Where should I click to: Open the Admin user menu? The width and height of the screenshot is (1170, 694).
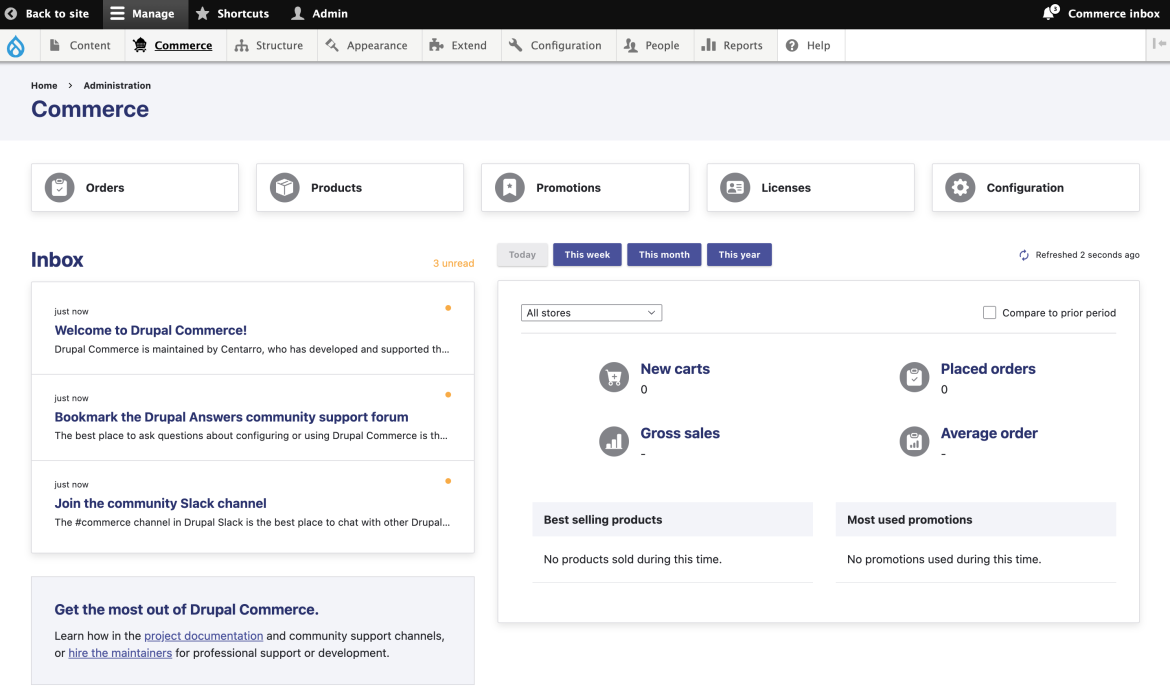[319, 14]
